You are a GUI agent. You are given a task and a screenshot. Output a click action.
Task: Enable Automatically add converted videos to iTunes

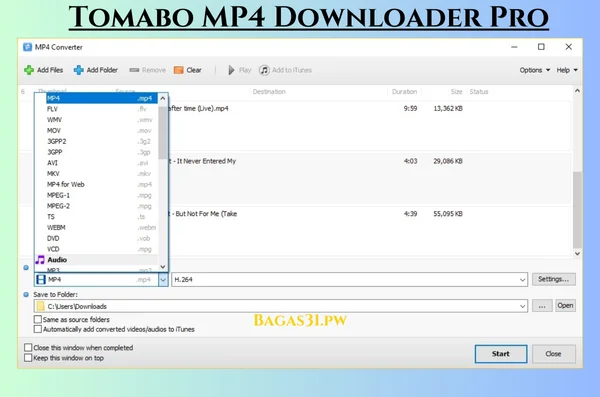38,329
